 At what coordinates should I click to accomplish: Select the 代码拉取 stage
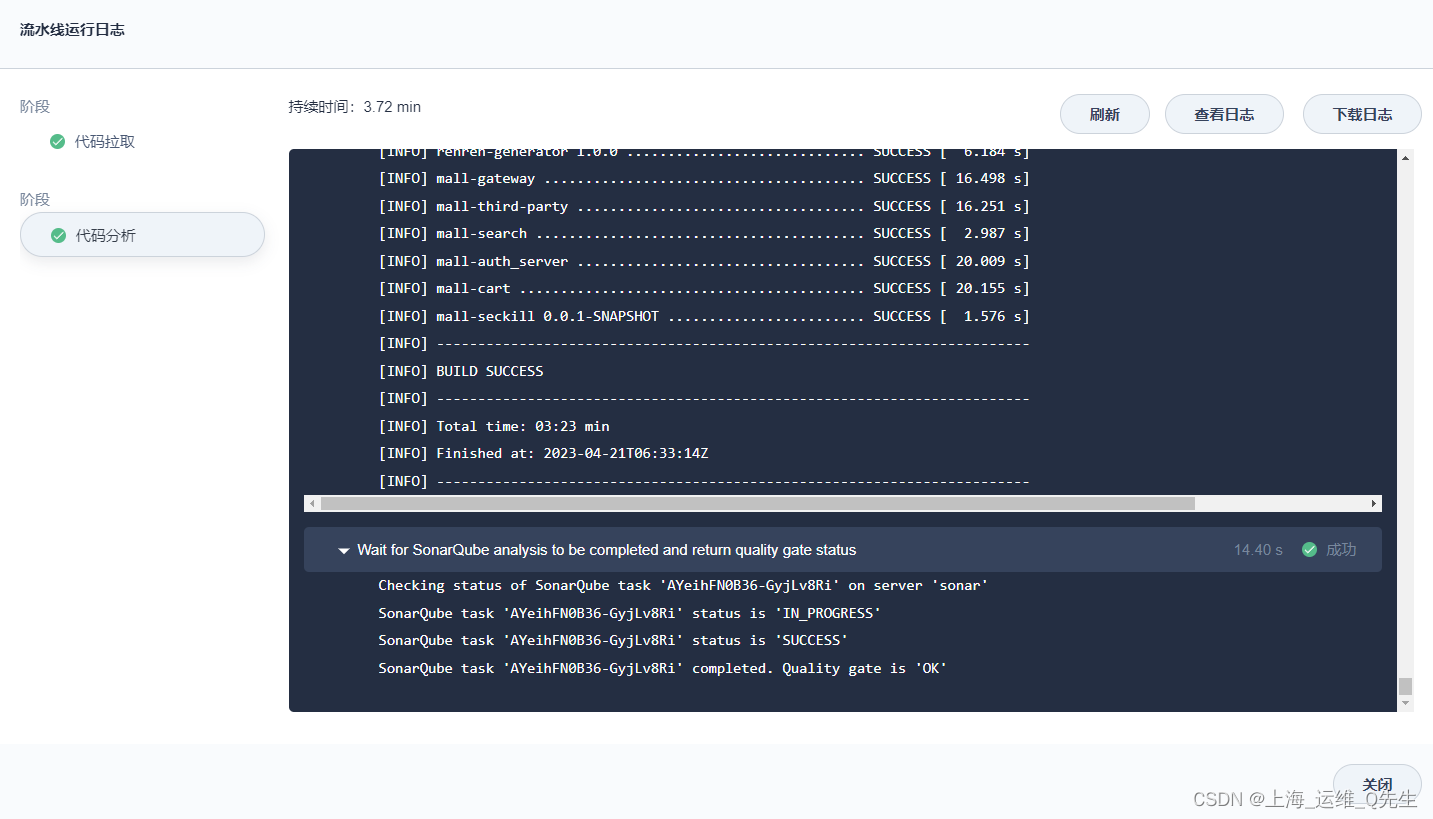(105, 142)
